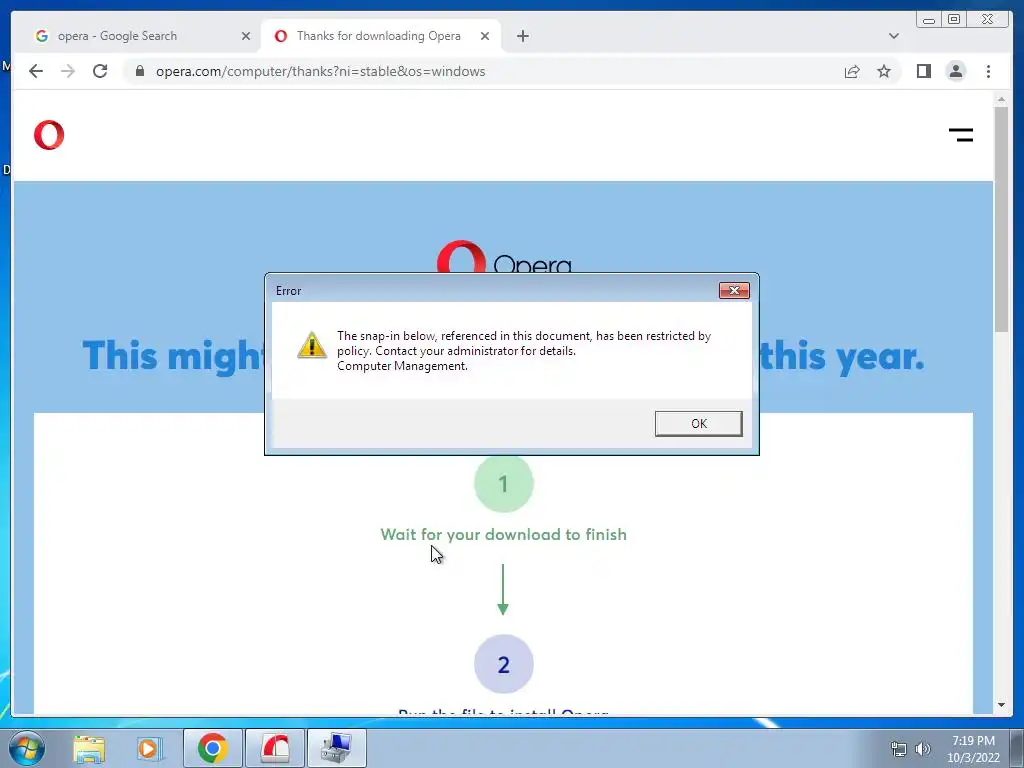The height and width of the screenshot is (768, 1024).
Task: Click OK in the Error dialog
Action: (698, 423)
